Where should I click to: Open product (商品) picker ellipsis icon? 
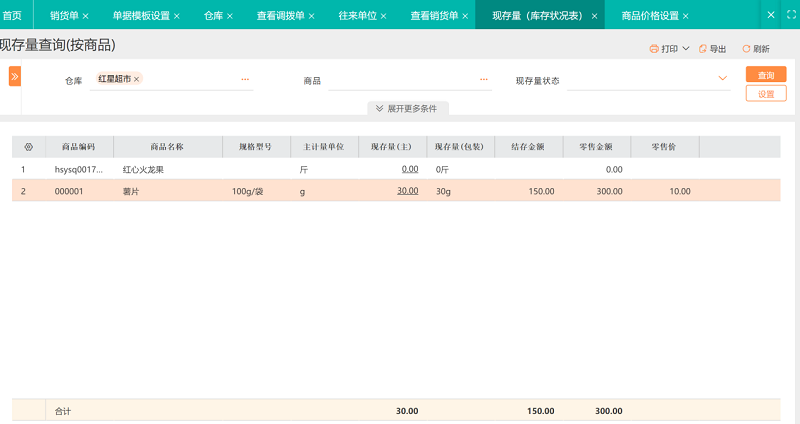coord(484,79)
